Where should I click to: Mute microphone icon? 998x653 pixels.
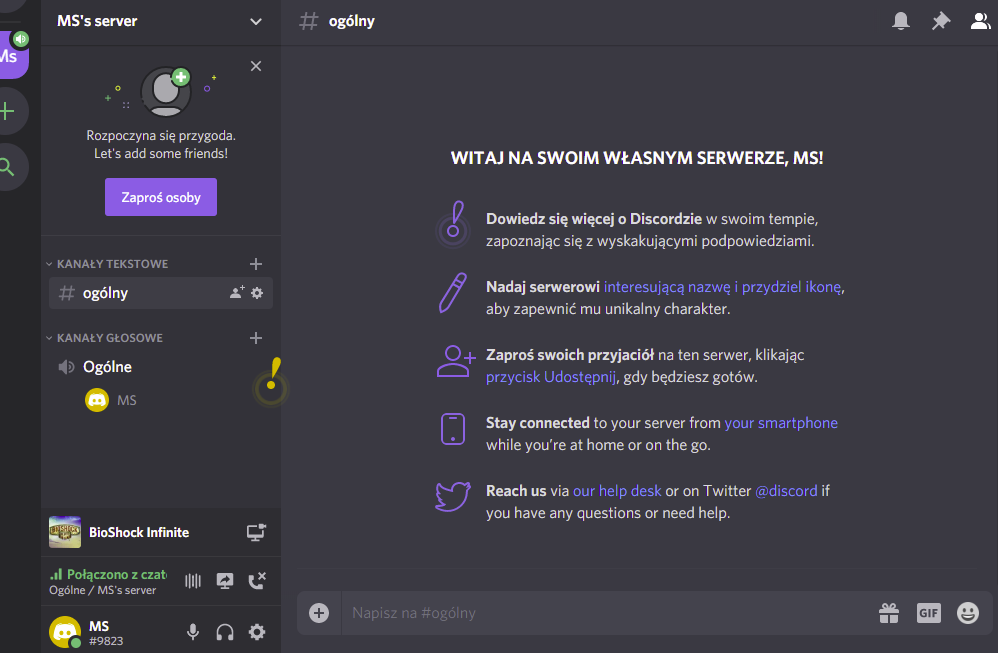(x=193, y=632)
